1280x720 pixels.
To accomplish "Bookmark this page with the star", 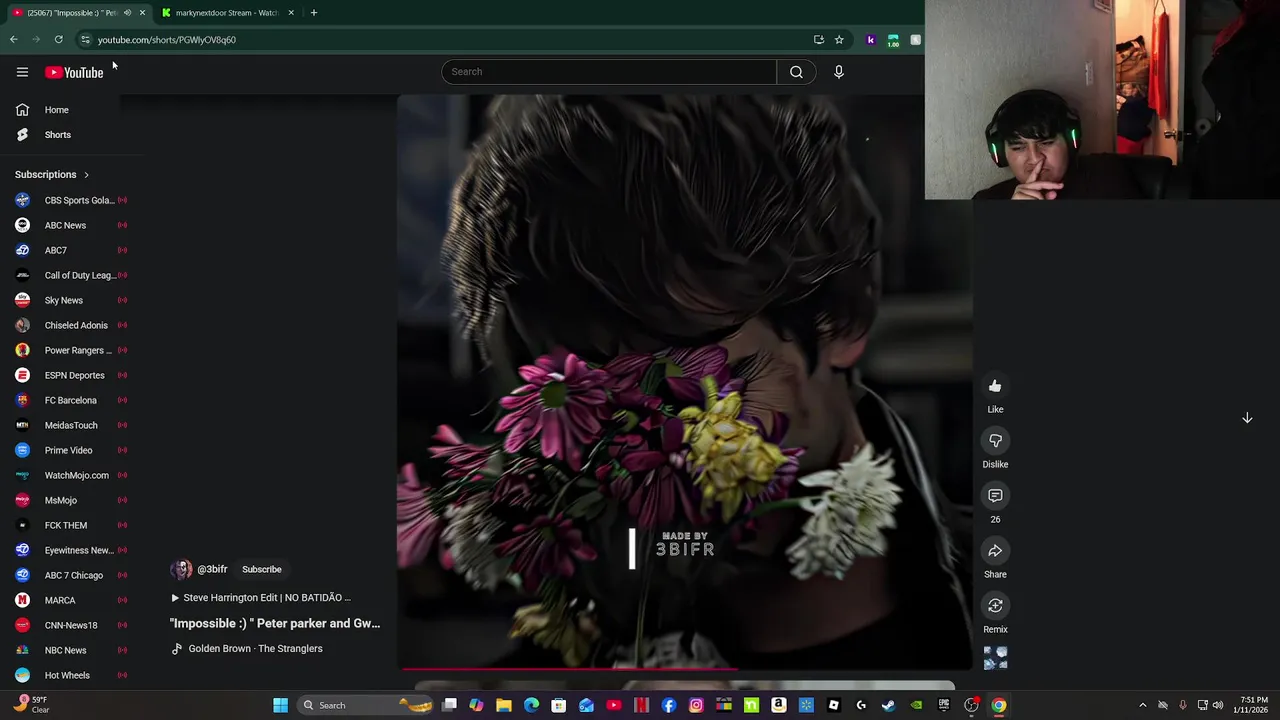I will click(x=839, y=40).
